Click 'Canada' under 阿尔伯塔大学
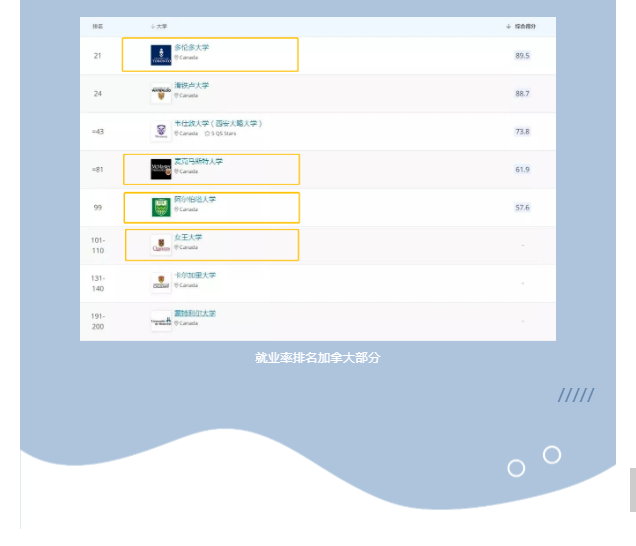This screenshot has height=546, width=636. pos(189,210)
